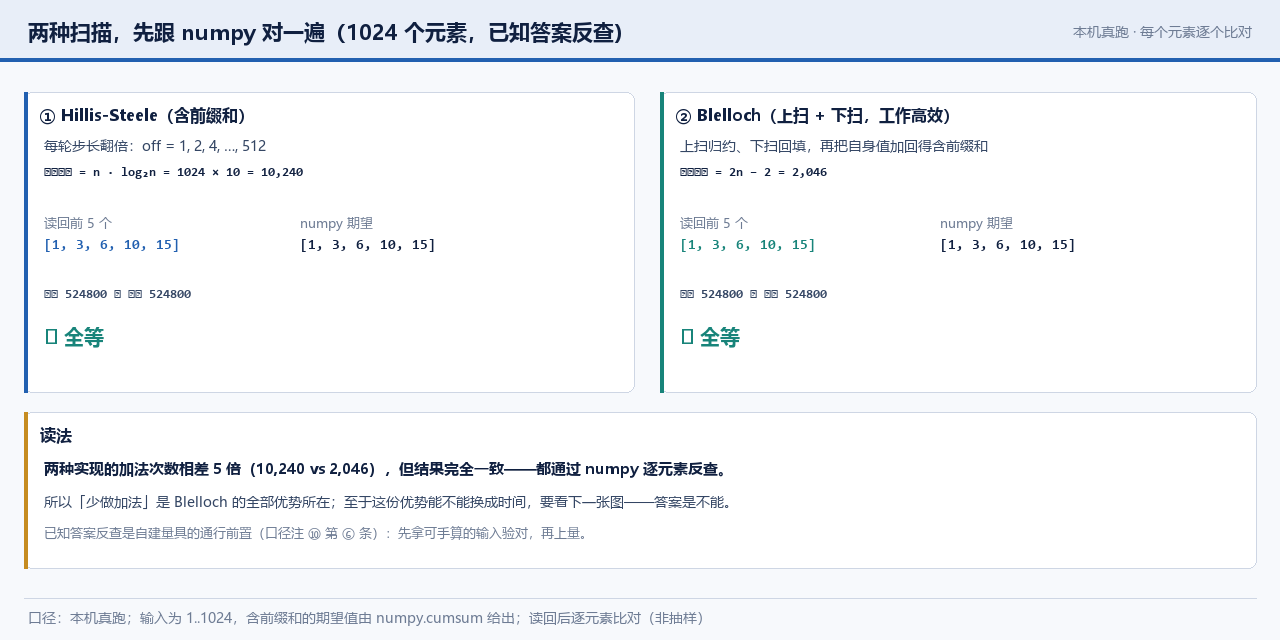Select black numpy expected array in Blelloch card
The image size is (1280, 640).
1008,245
